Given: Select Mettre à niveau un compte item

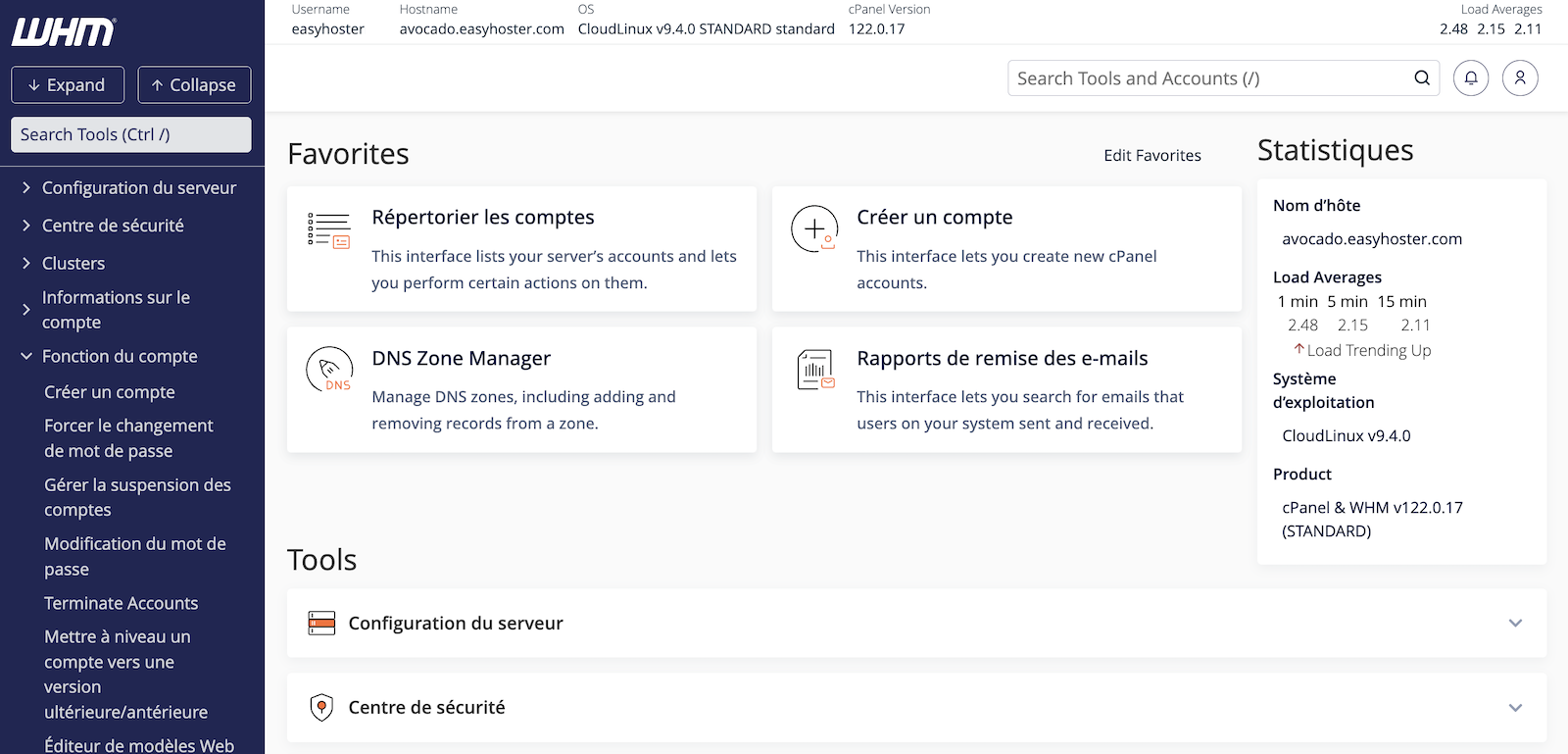Looking at the screenshot, I should point(125,675).
